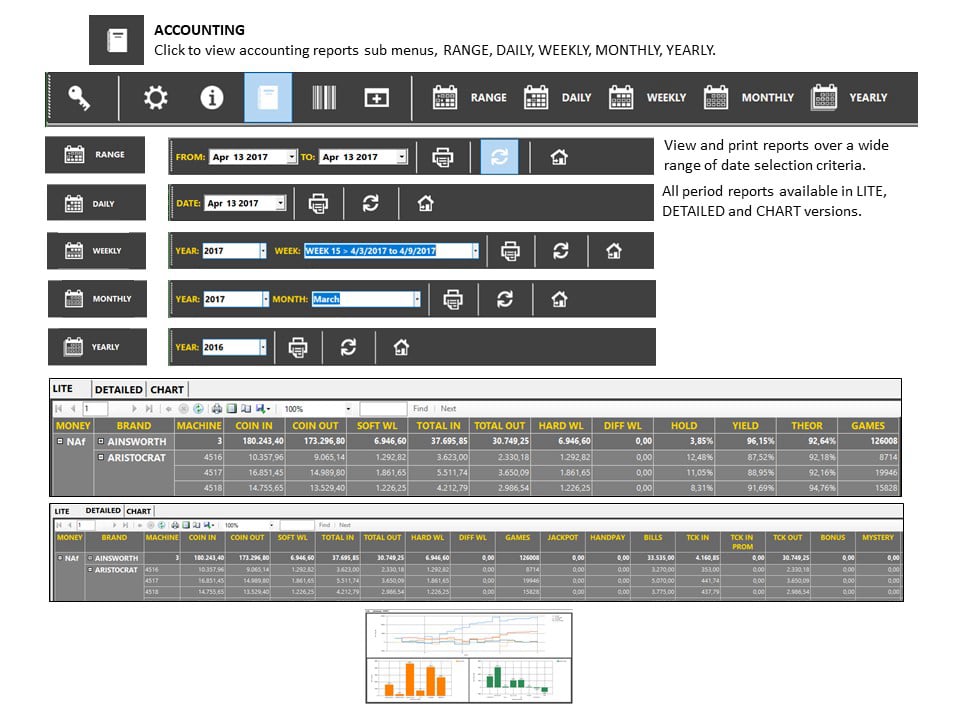Click the key icon in main toolbar
The width and height of the screenshot is (960, 720).
pos(79,97)
